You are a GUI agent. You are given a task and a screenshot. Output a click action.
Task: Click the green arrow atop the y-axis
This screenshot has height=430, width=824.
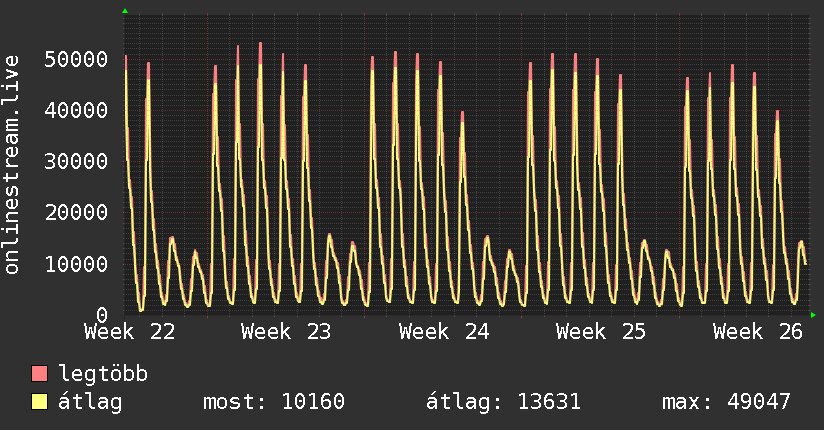pyautogui.click(x=125, y=11)
